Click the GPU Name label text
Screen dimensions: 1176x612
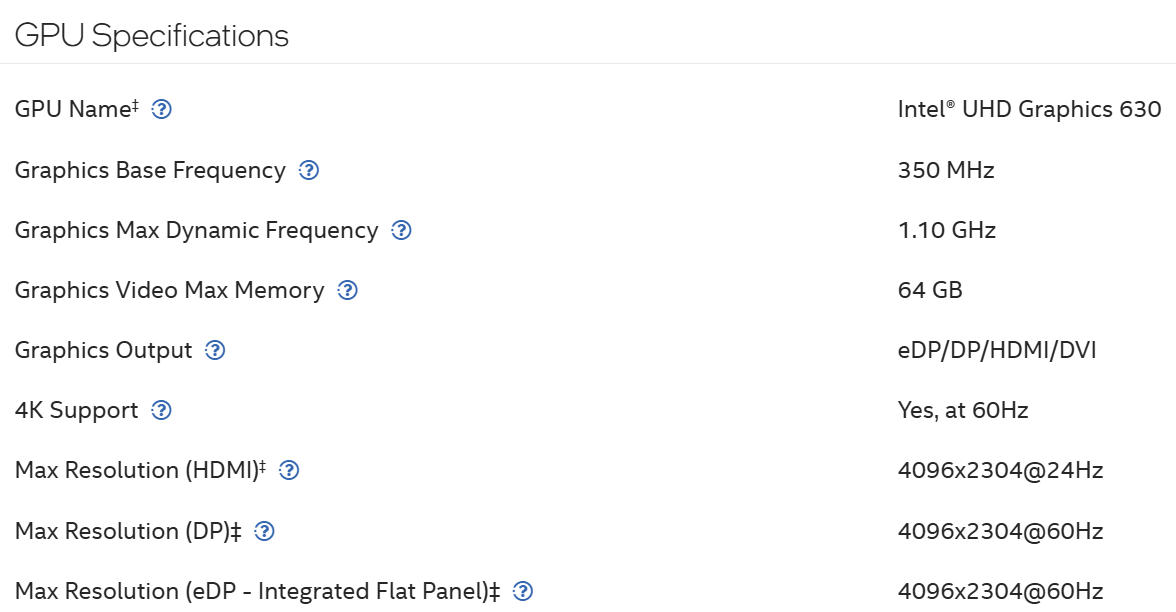73,110
